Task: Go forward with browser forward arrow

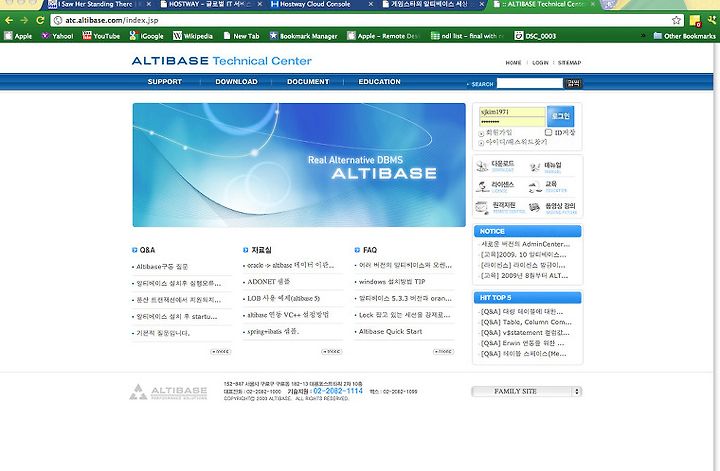Action: (x=24, y=20)
